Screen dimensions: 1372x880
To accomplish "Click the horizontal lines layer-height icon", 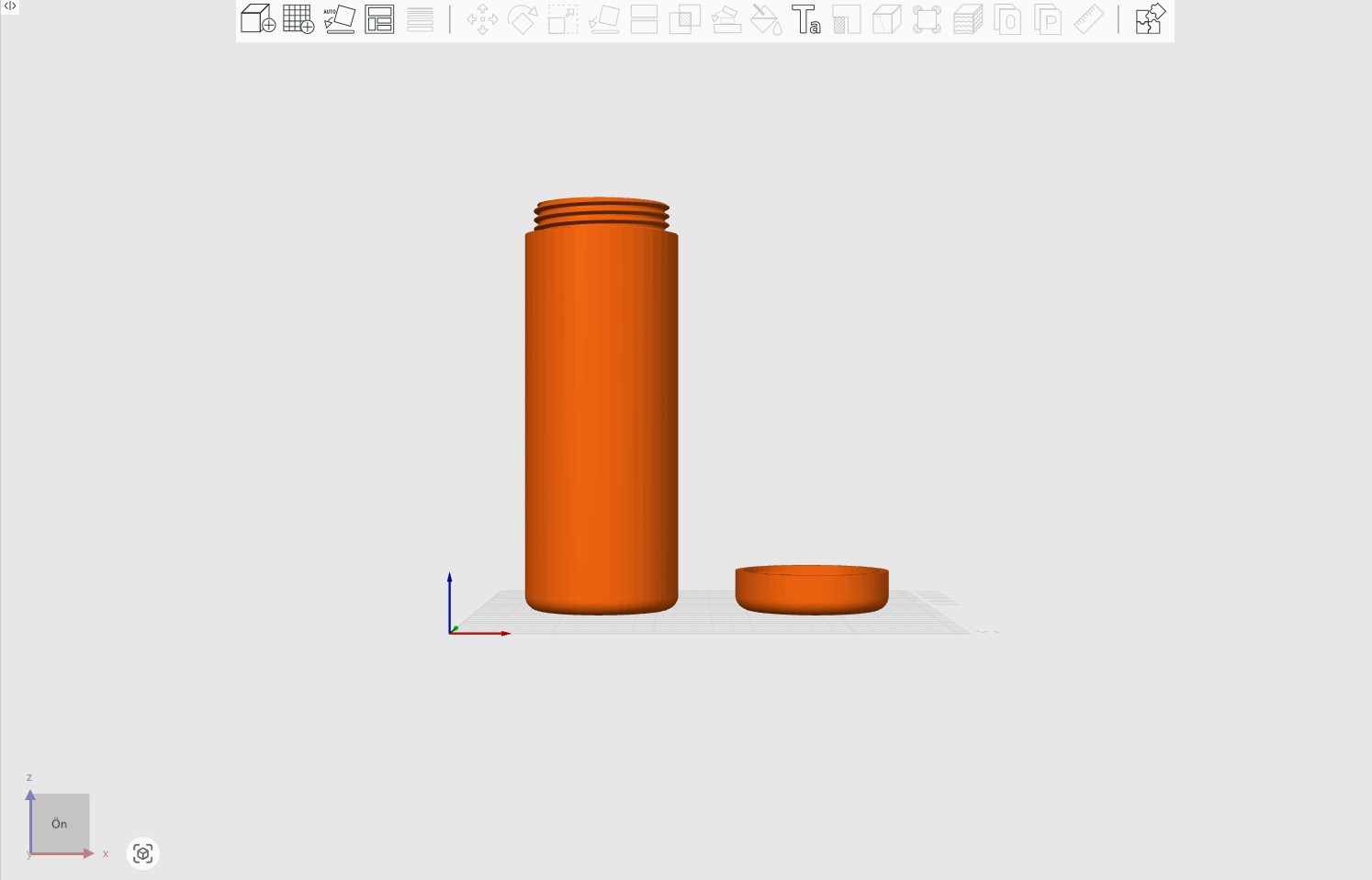I will (420, 19).
